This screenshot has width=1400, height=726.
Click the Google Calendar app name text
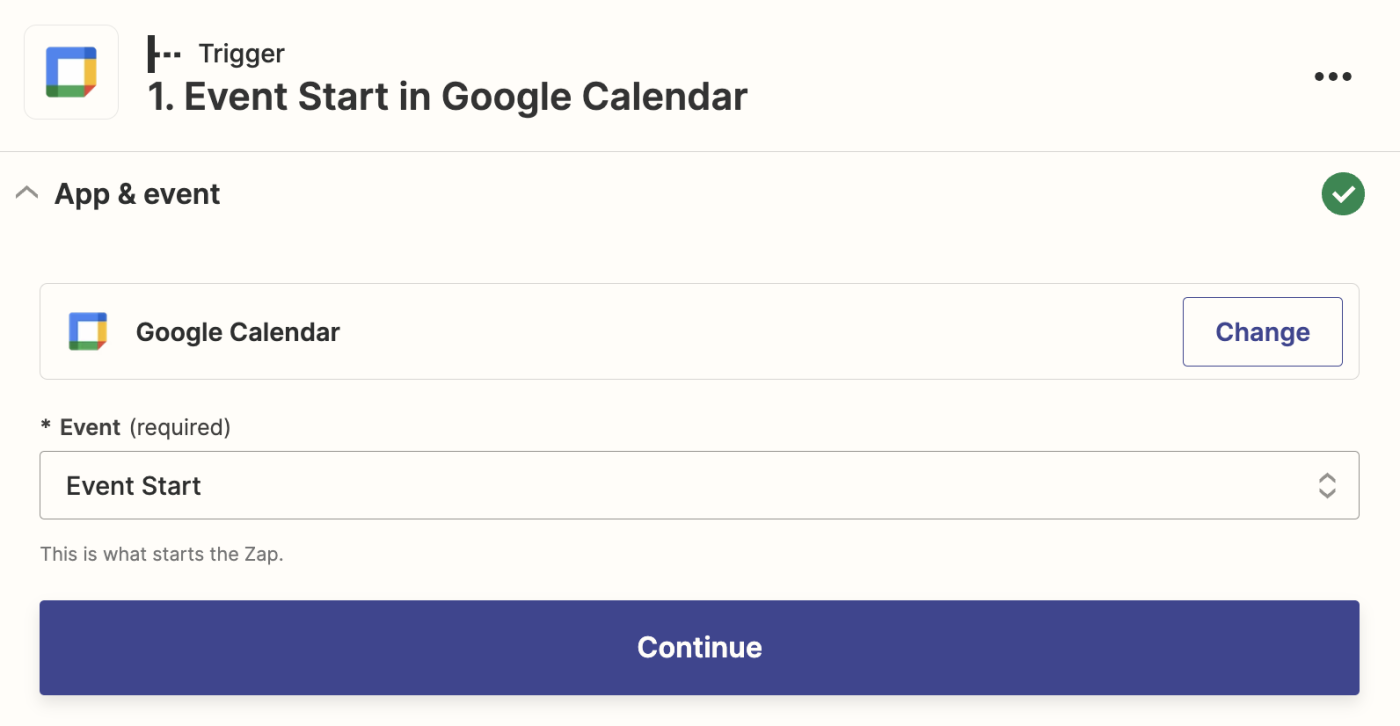238,332
